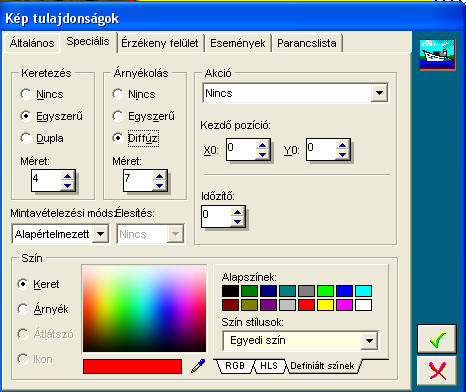Decrease Árnyékolás Méret value

[x=160, y=185]
